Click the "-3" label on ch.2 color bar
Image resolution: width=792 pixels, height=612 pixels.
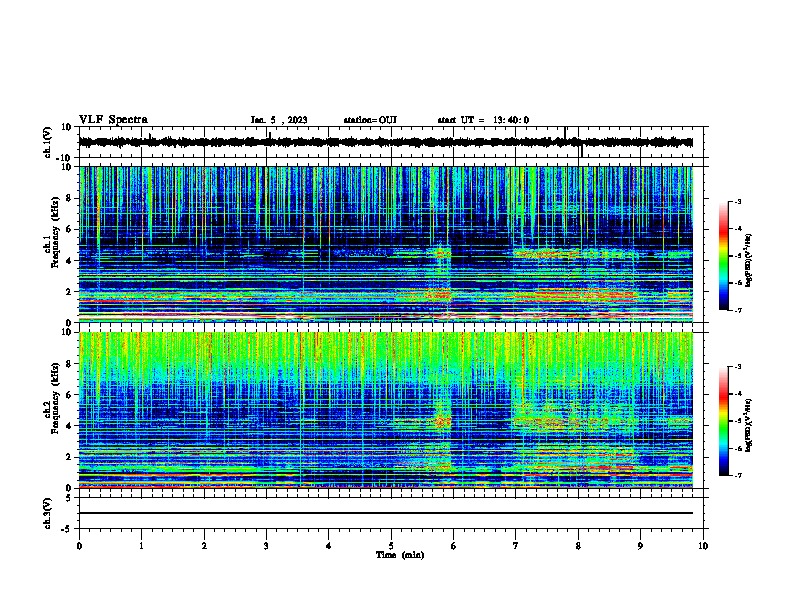coord(737,367)
